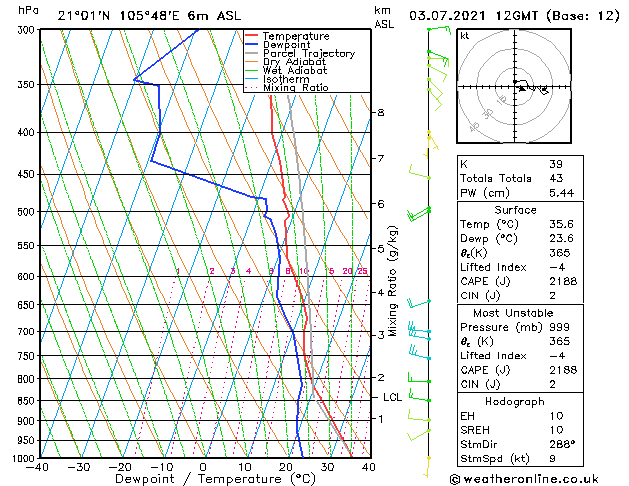Viewport: 629px width, 486px height.
Task: Click the Dewpoint / Temperature (°C) axis title
Action: point(215,479)
